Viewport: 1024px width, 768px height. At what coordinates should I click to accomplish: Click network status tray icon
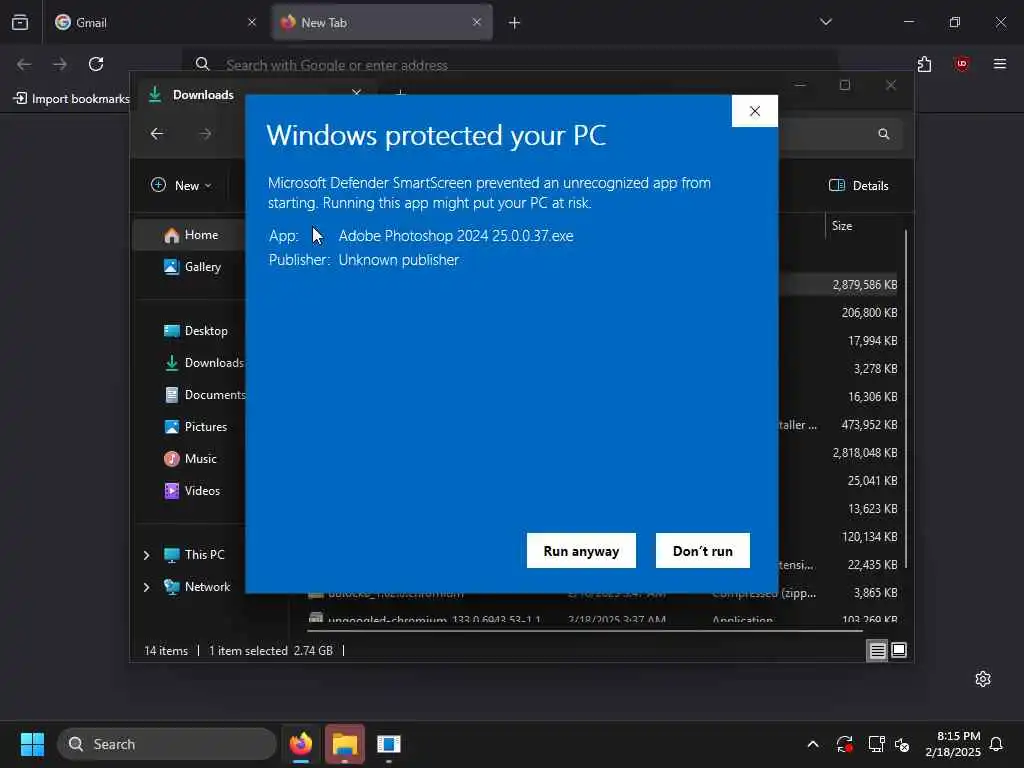876,744
